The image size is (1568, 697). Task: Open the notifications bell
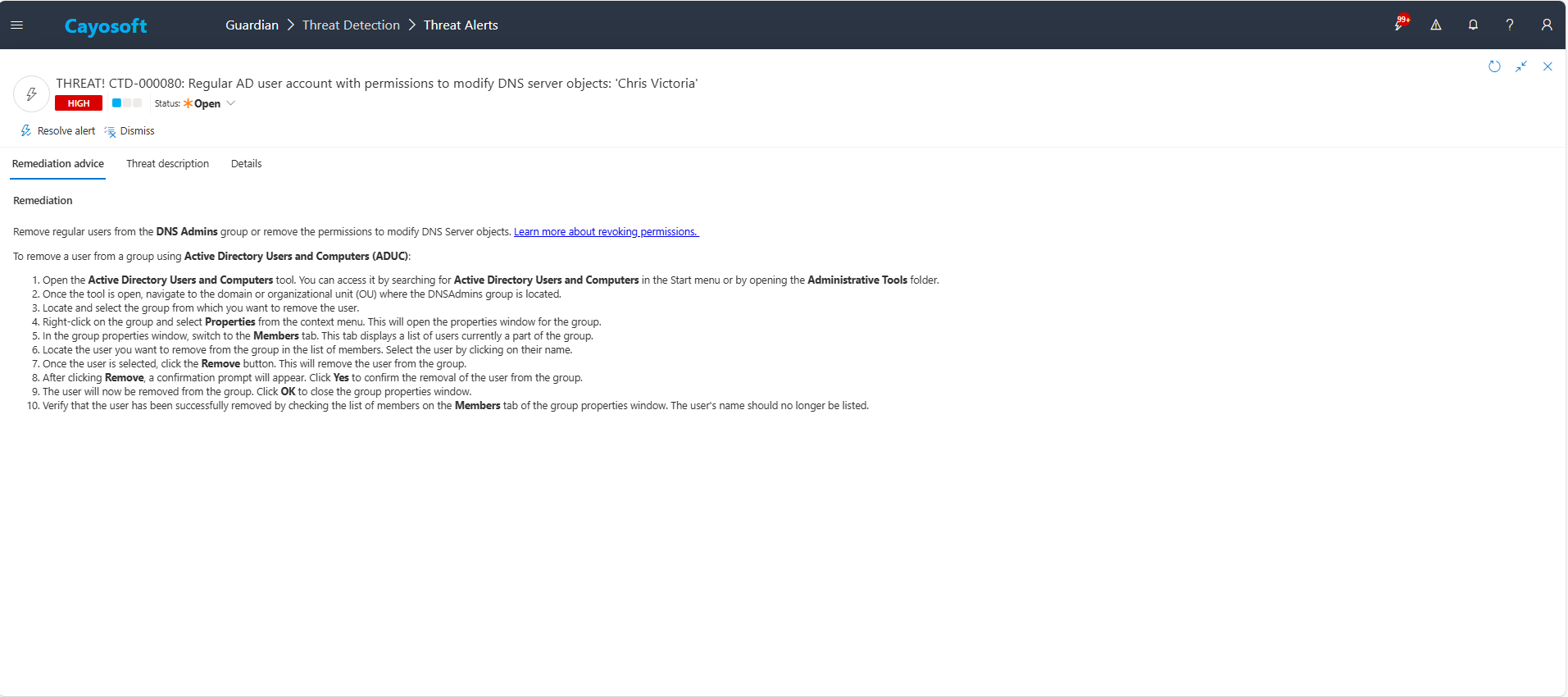[1473, 25]
